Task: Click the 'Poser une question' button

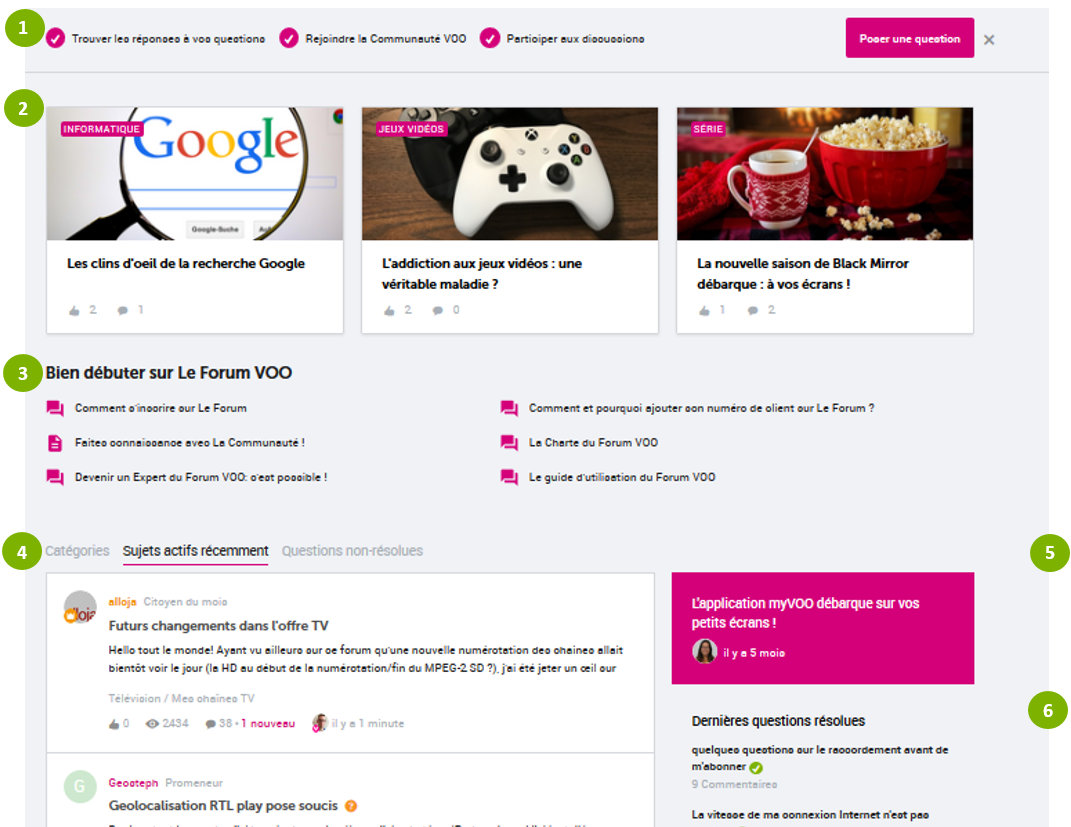Action: [909, 38]
